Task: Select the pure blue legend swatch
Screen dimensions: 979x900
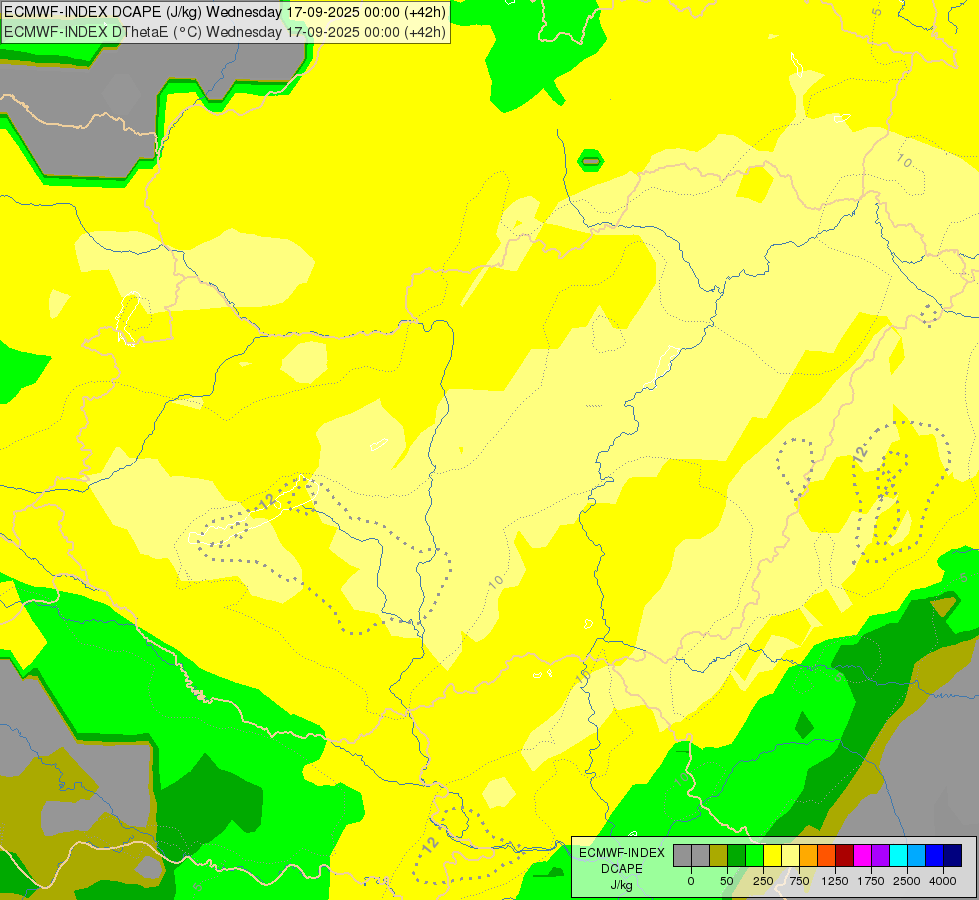Action: (934, 855)
